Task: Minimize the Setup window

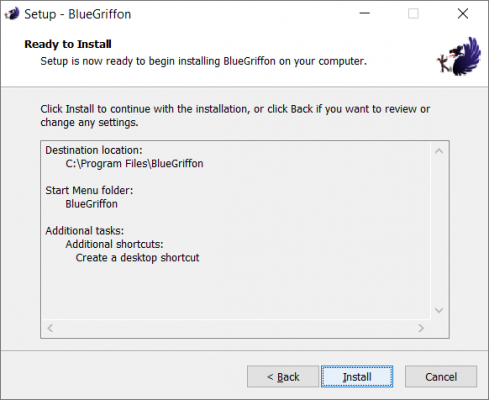Action: pos(365,14)
